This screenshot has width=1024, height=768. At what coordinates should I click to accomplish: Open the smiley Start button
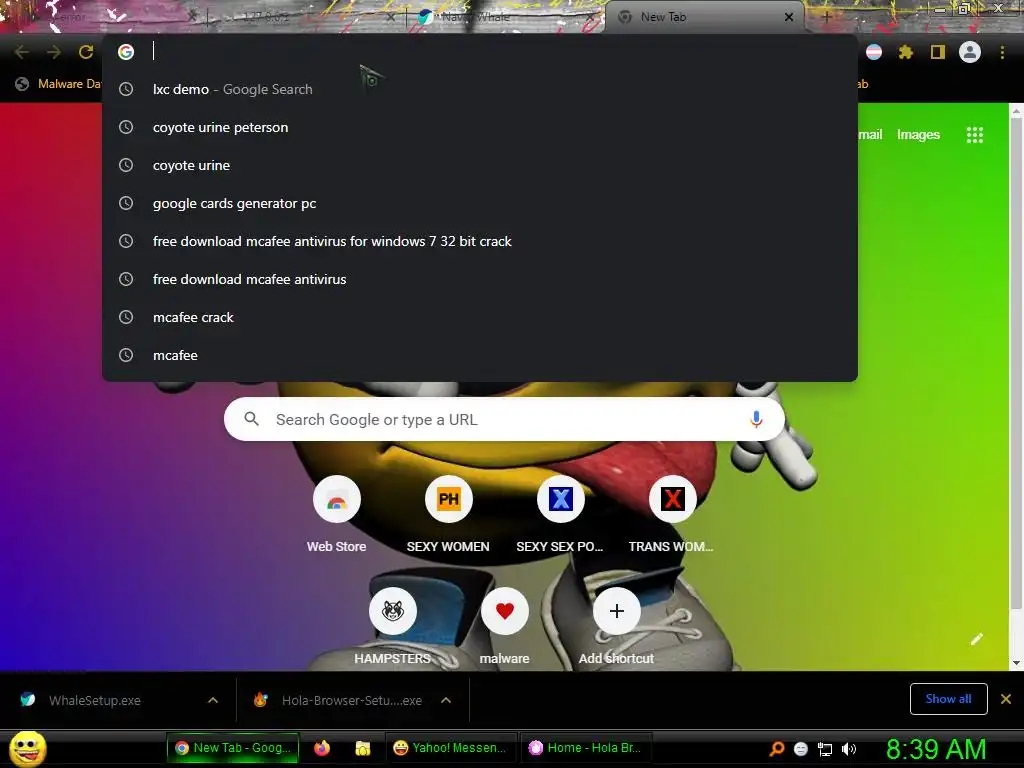[27, 748]
